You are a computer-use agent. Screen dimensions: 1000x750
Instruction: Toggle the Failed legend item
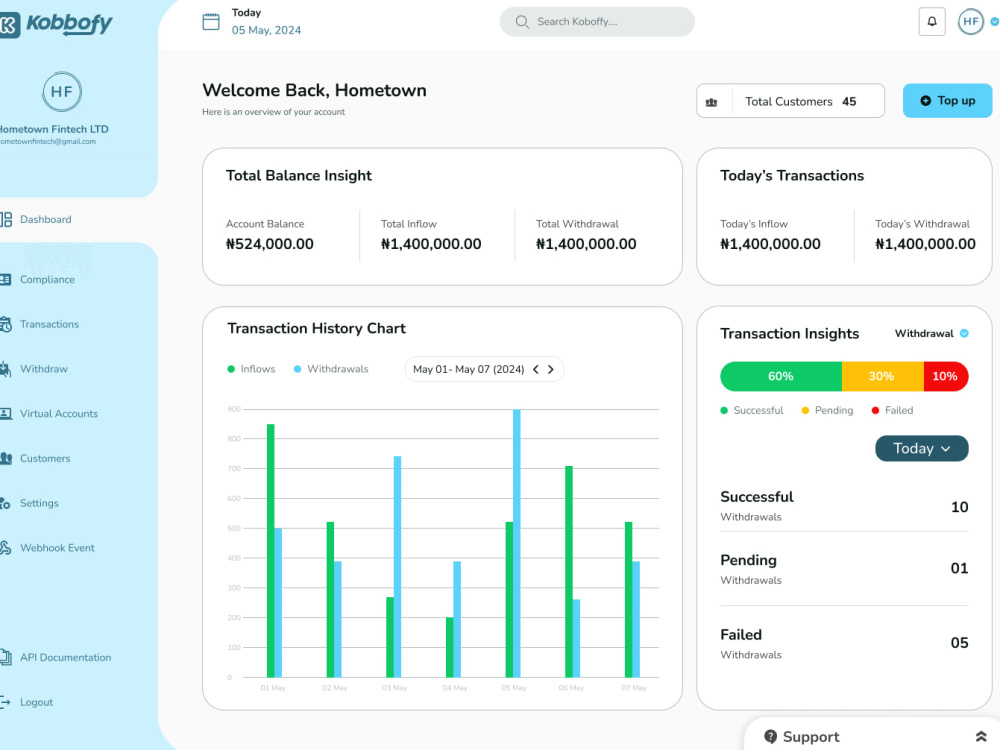(x=892, y=411)
